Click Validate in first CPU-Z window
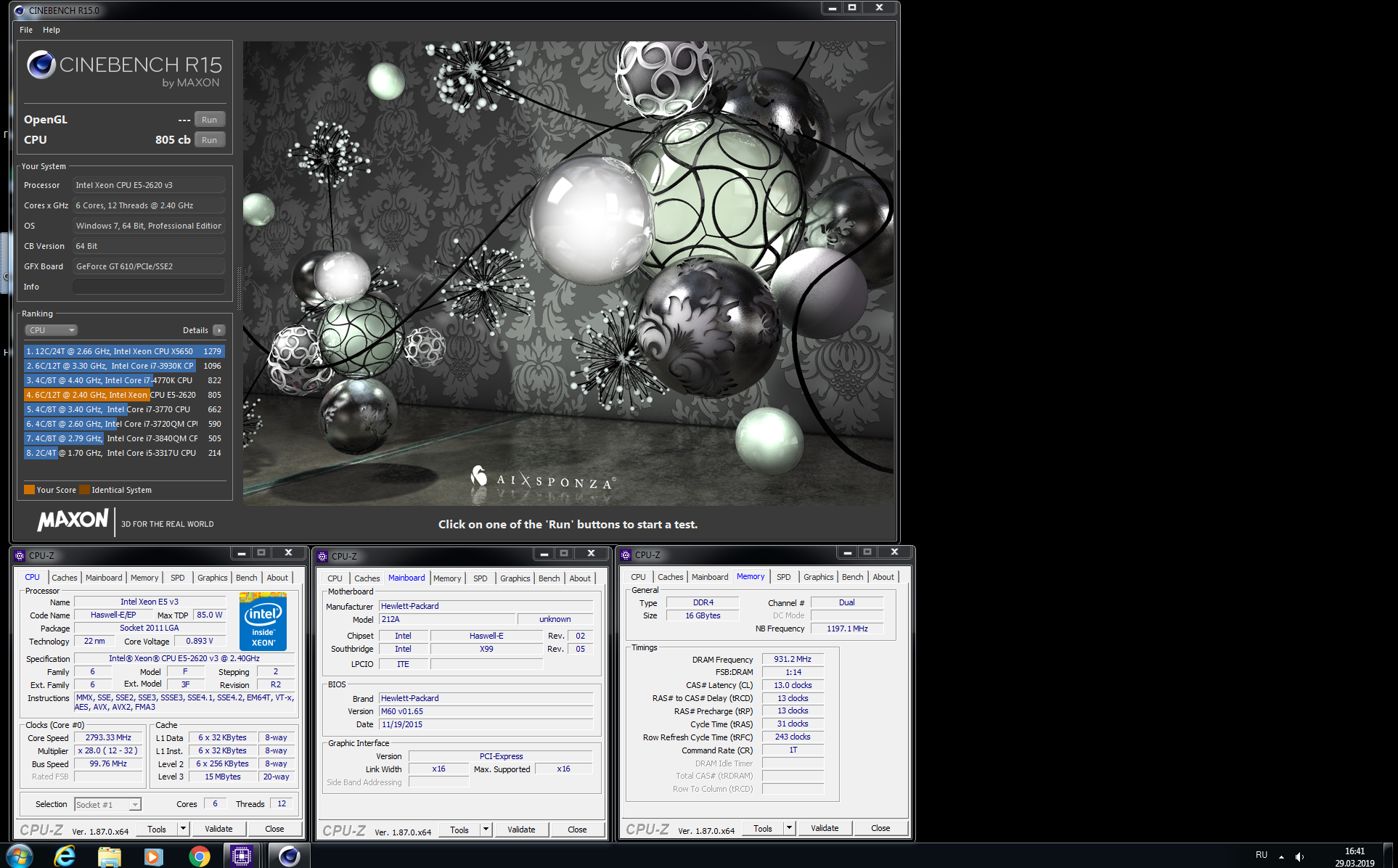 click(218, 829)
